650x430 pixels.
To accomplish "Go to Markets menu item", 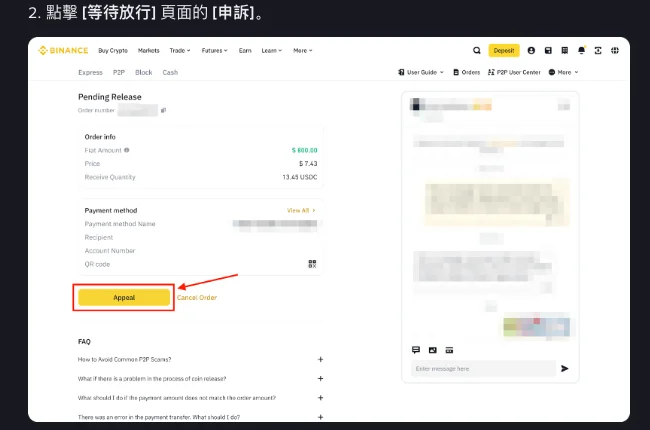I will [x=148, y=51].
